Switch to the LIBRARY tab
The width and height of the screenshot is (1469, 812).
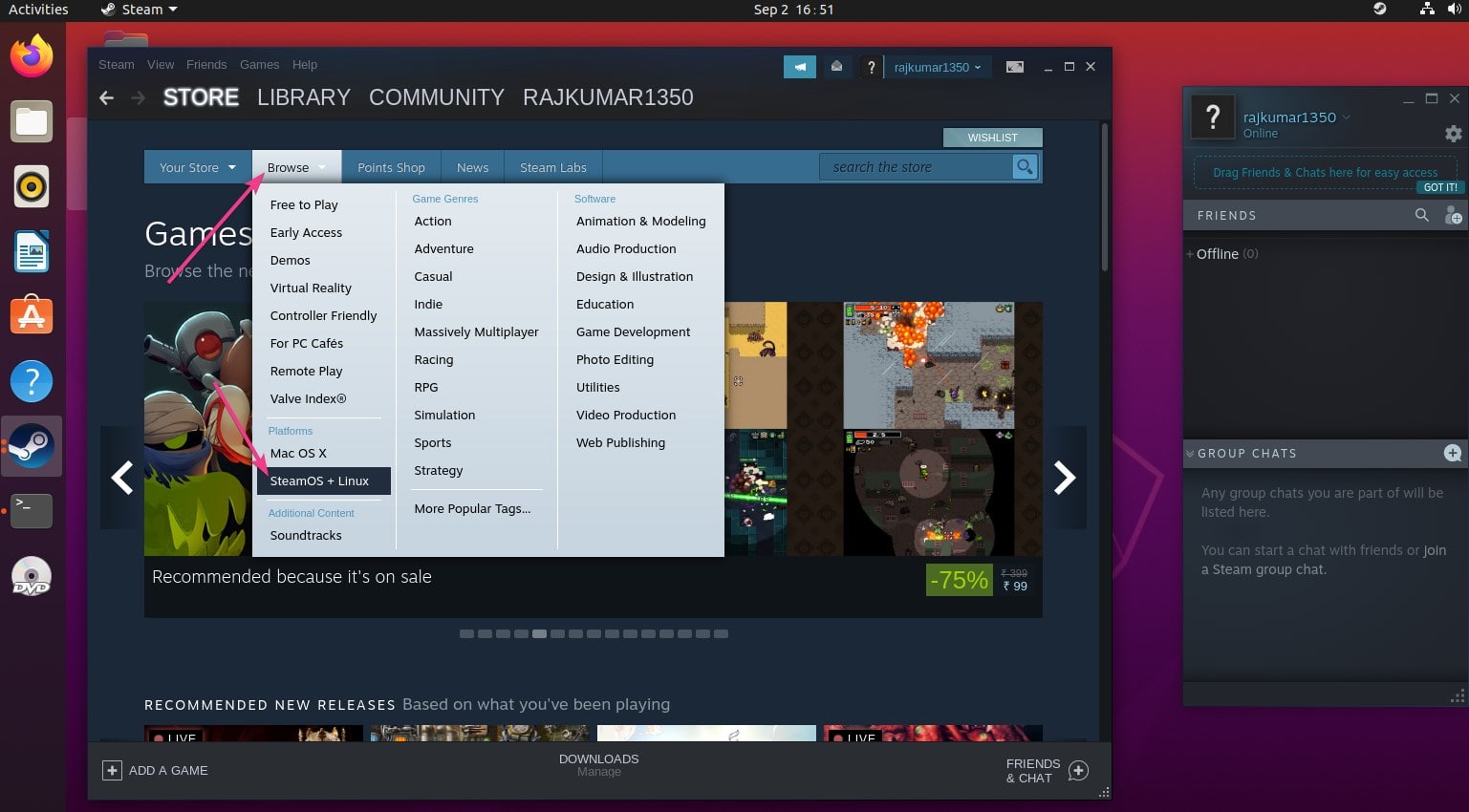click(303, 96)
